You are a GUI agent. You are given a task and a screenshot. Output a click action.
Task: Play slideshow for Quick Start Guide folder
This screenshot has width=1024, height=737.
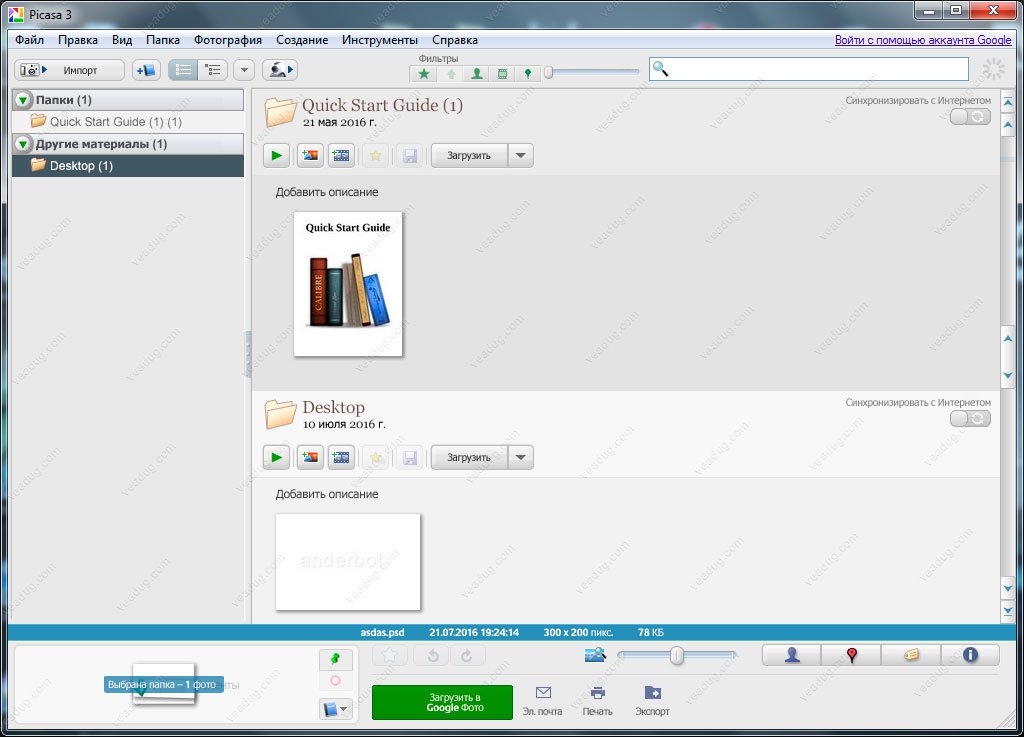[276, 155]
